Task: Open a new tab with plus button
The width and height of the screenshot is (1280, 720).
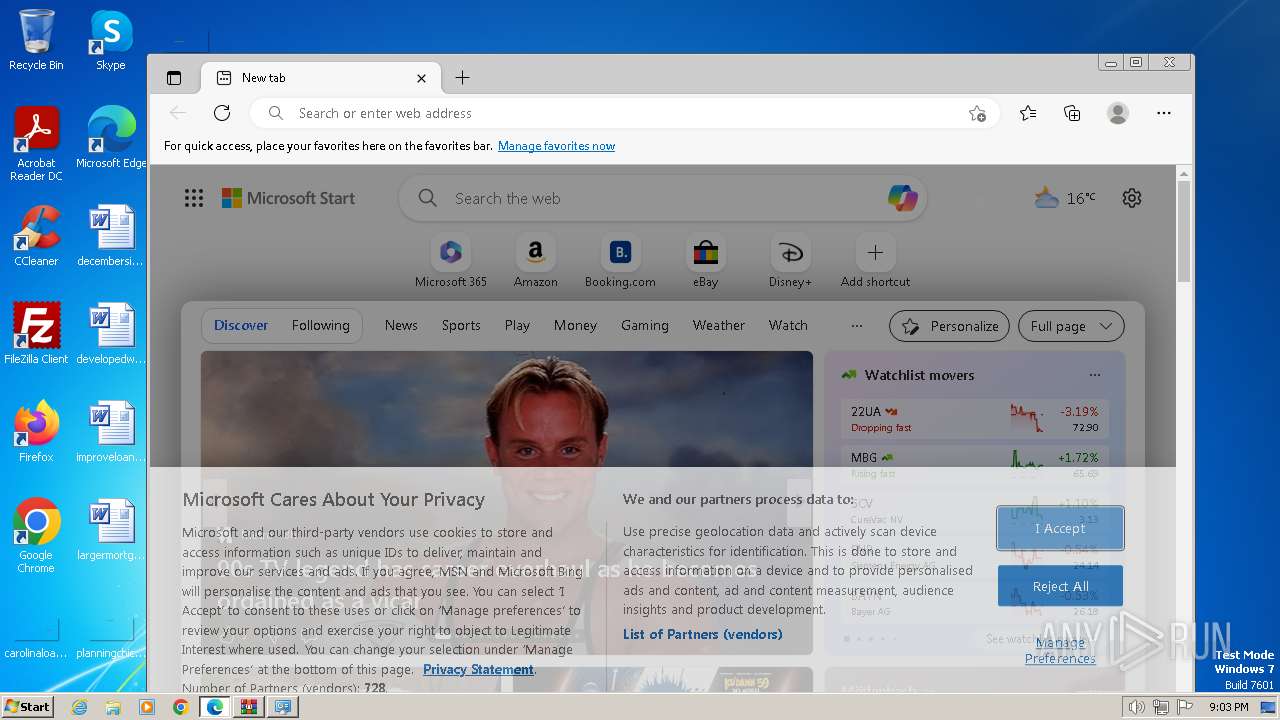Action: click(462, 78)
